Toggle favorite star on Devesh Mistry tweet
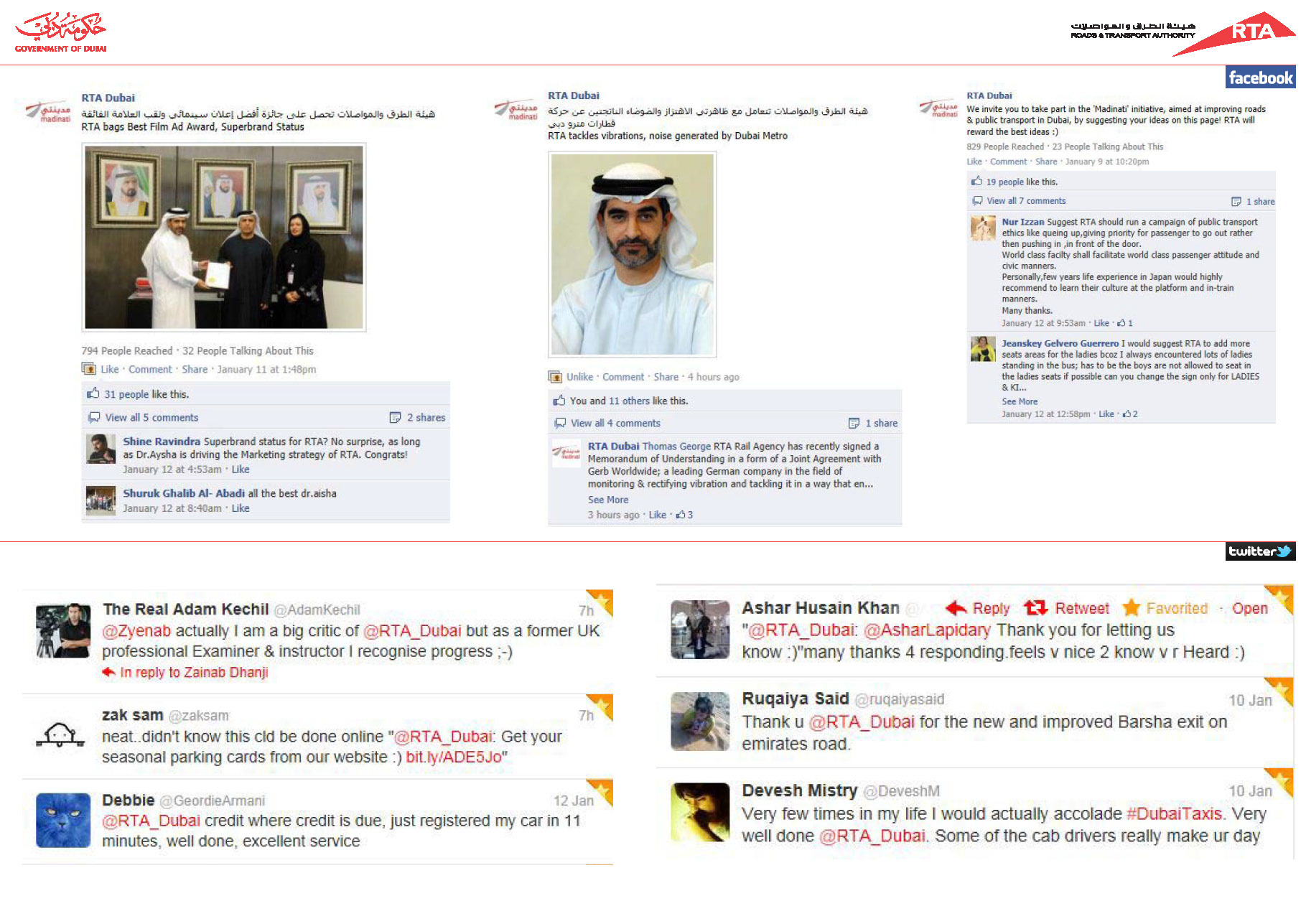Viewport: 1306px width, 924px height. pos(1279,781)
